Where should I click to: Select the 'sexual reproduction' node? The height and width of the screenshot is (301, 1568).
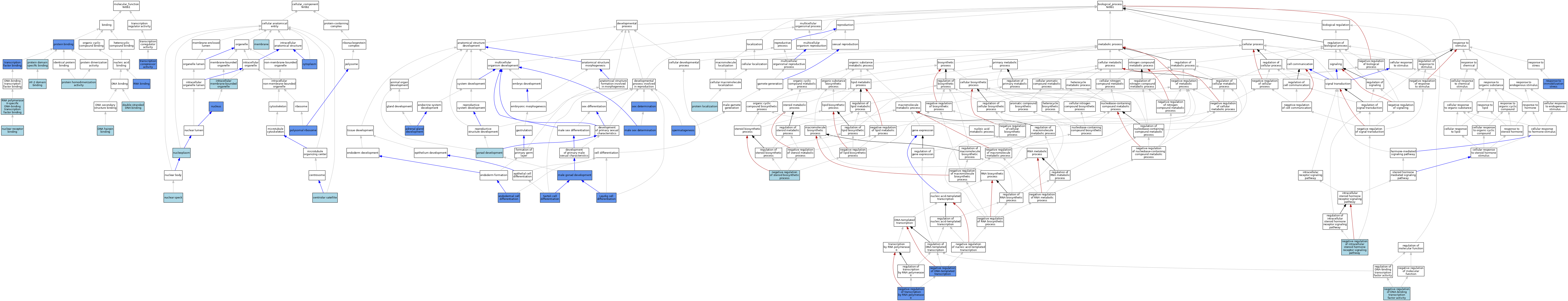tap(845, 45)
